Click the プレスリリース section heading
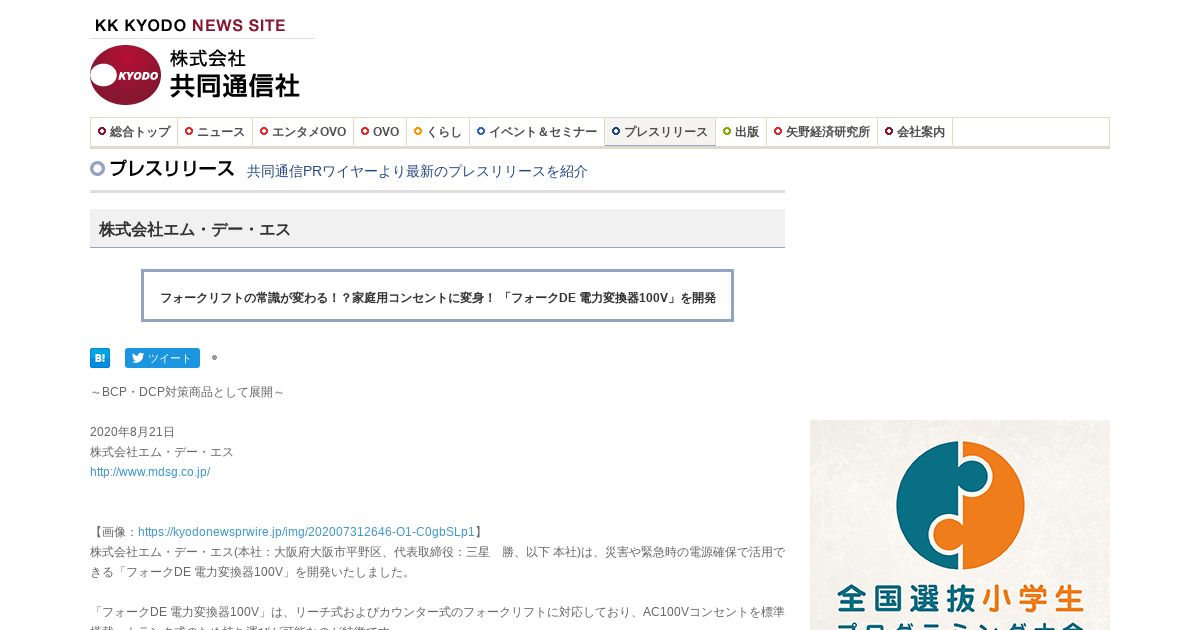Viewport: 1200px width, 630px height. point(172,169)
